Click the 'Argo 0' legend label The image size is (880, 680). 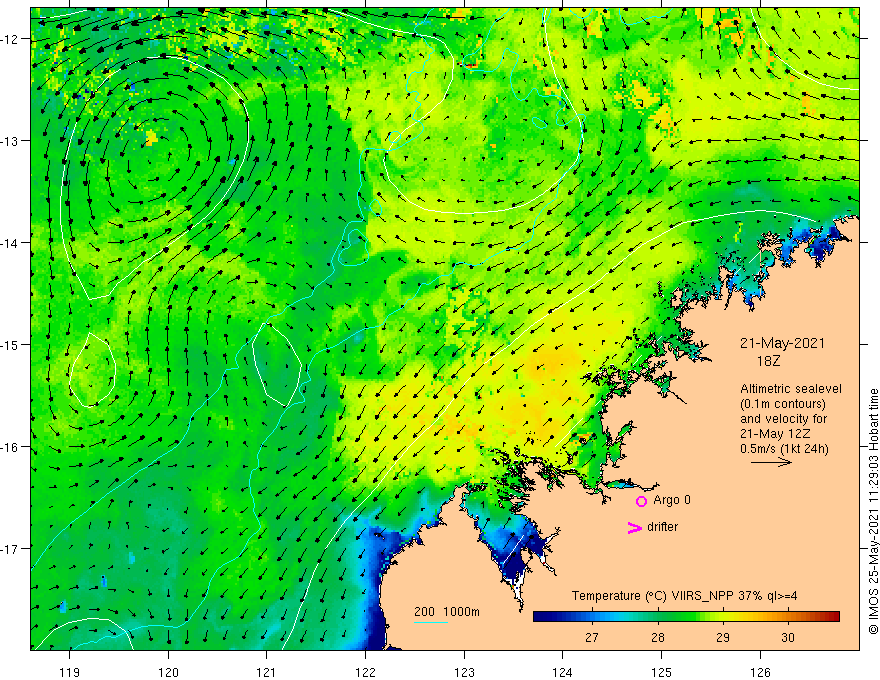(672, 500)
